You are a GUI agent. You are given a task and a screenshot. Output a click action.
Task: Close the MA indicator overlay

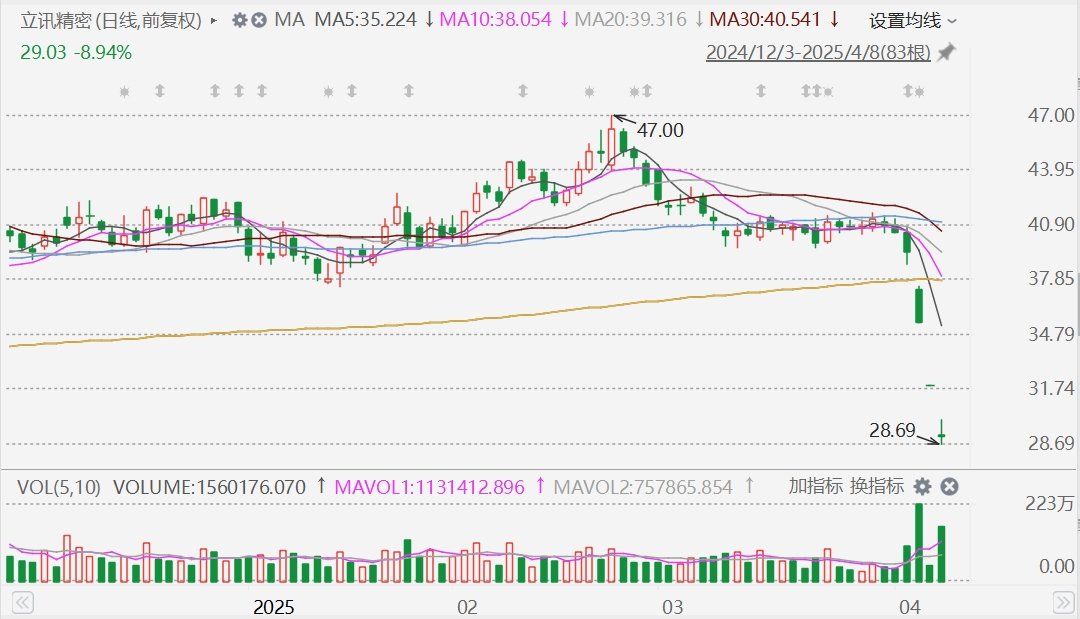(x=259, y=21)
